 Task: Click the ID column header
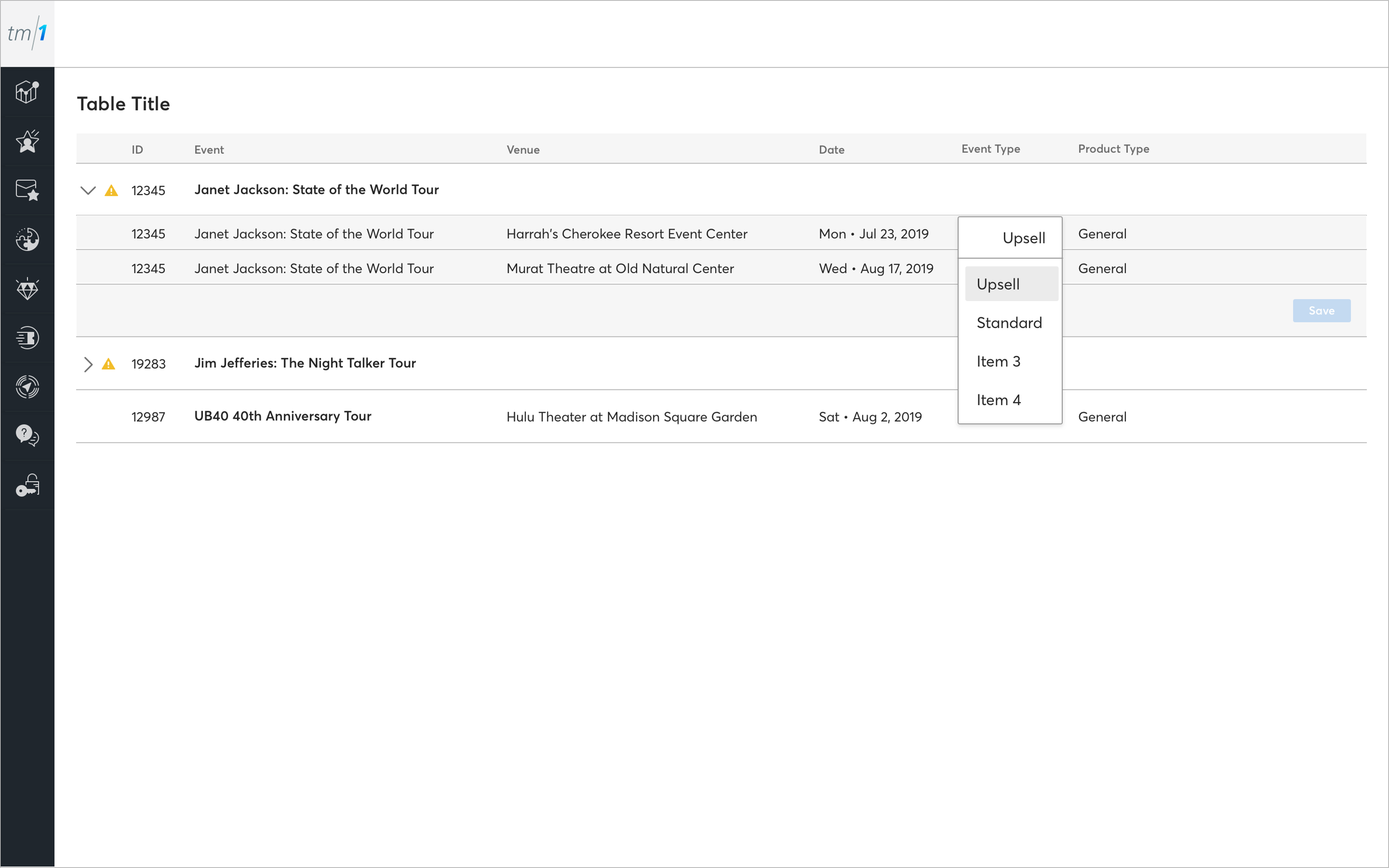[x=137, y=150]
